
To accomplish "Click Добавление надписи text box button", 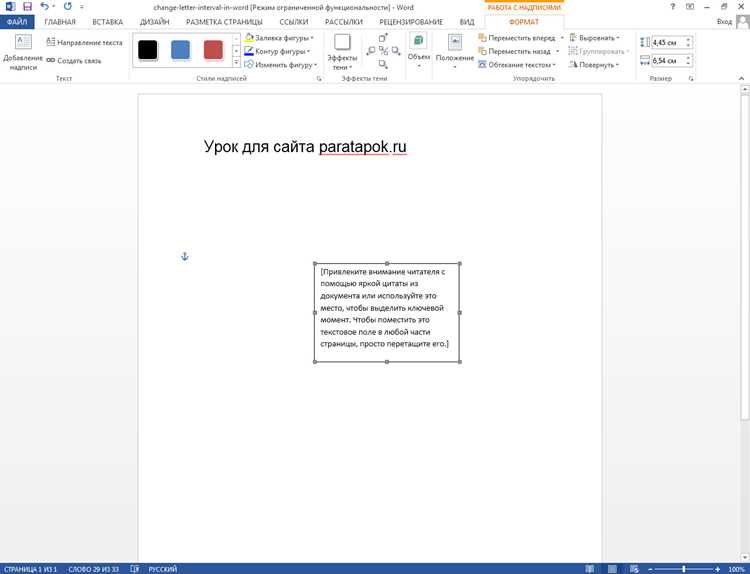I will (23, 53).
